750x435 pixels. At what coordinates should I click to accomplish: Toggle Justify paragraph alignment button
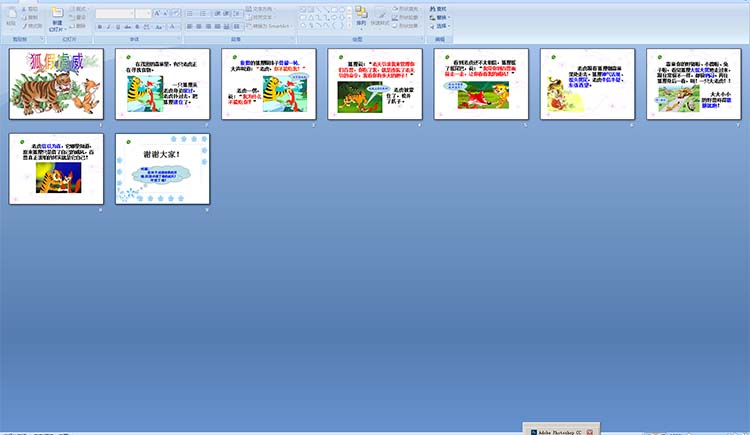click(x=217, y=27)
